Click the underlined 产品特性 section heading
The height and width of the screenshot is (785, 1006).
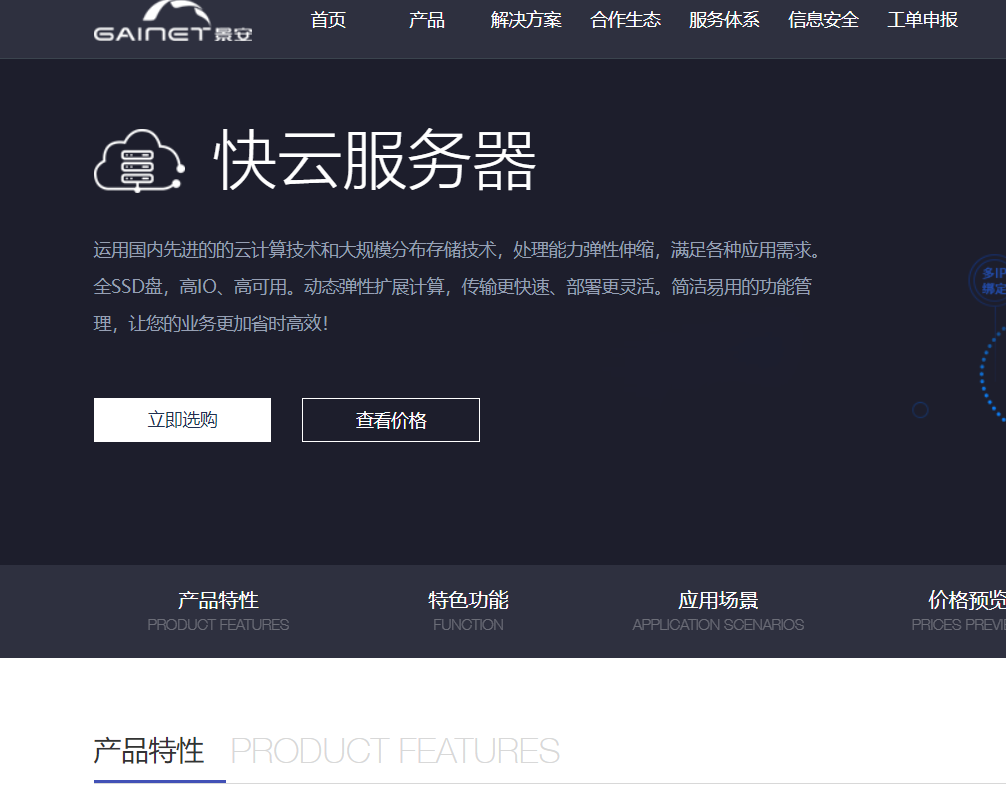click(149, 751)
